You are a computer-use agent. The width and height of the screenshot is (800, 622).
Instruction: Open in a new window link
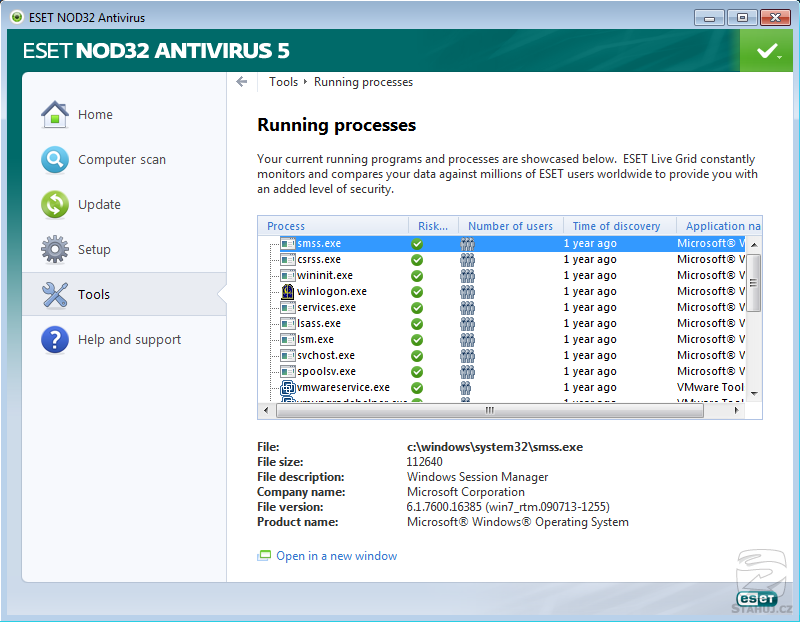(336, 556)
